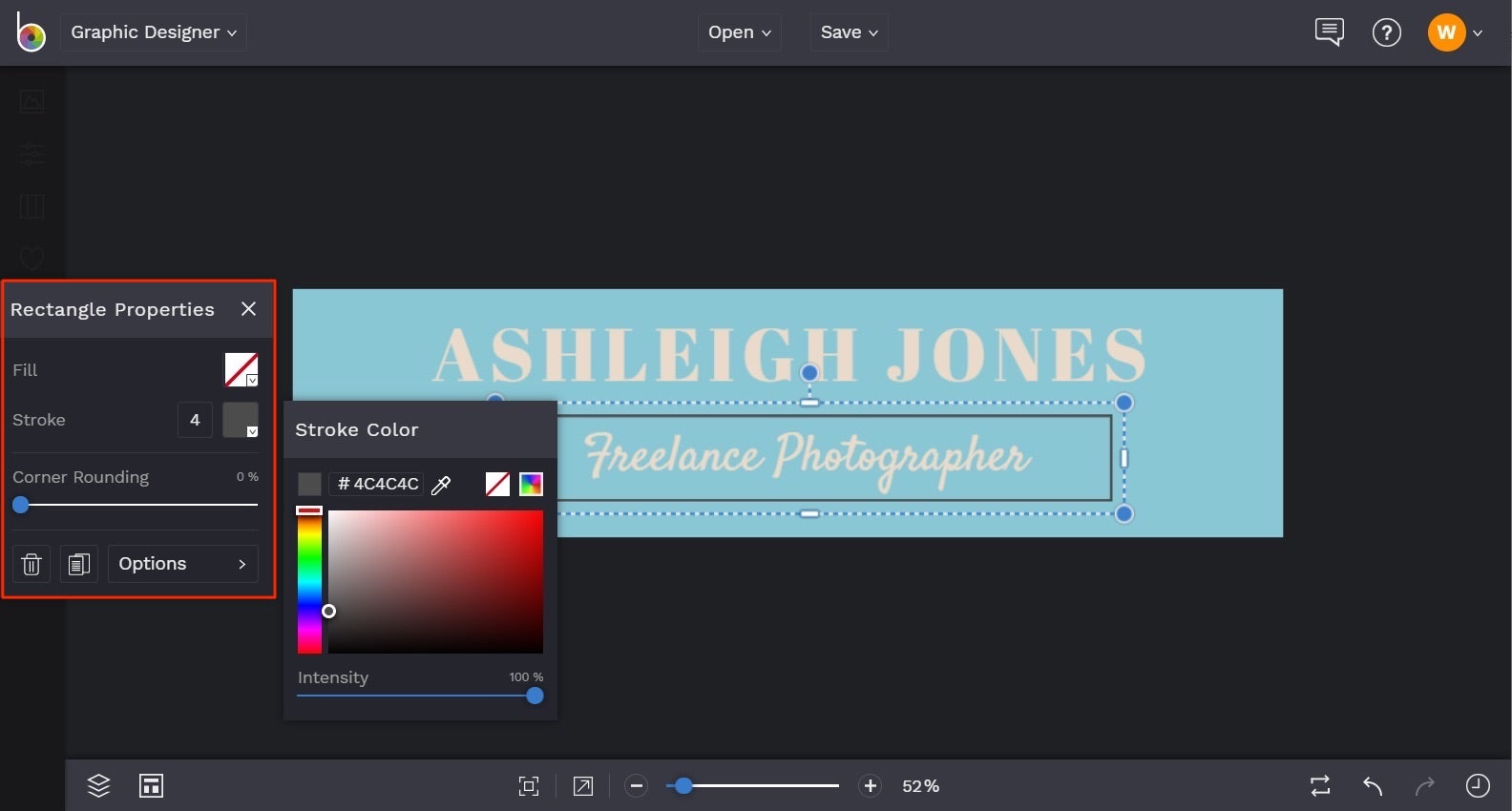The image size is (1512, 811).
Task: Open the Fill color swatch
Action: 241,369
